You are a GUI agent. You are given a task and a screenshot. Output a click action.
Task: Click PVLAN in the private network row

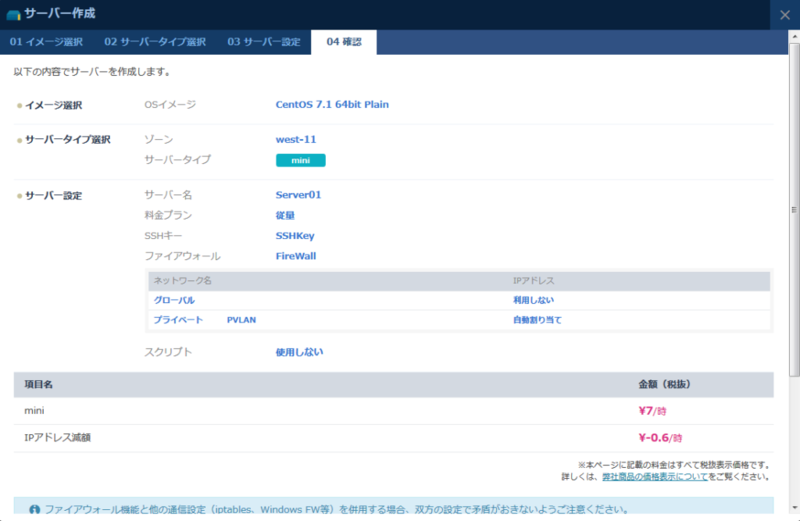241,320
